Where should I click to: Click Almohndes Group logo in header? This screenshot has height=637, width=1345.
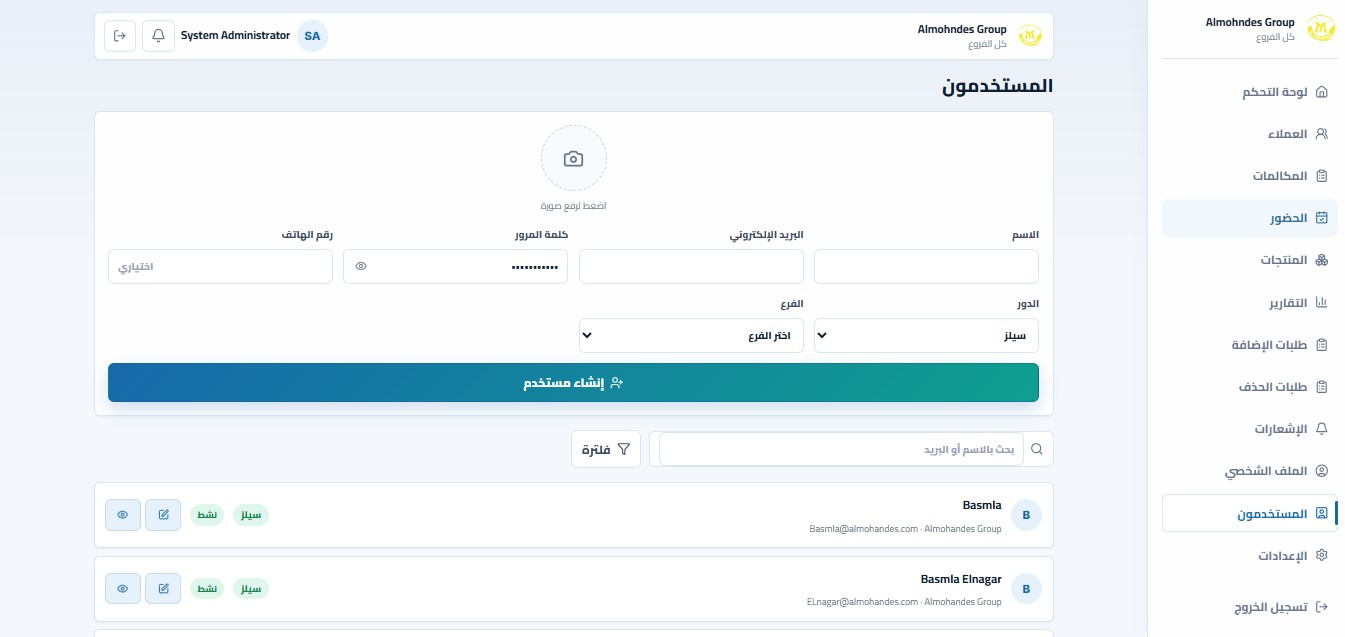point(1029,36)
